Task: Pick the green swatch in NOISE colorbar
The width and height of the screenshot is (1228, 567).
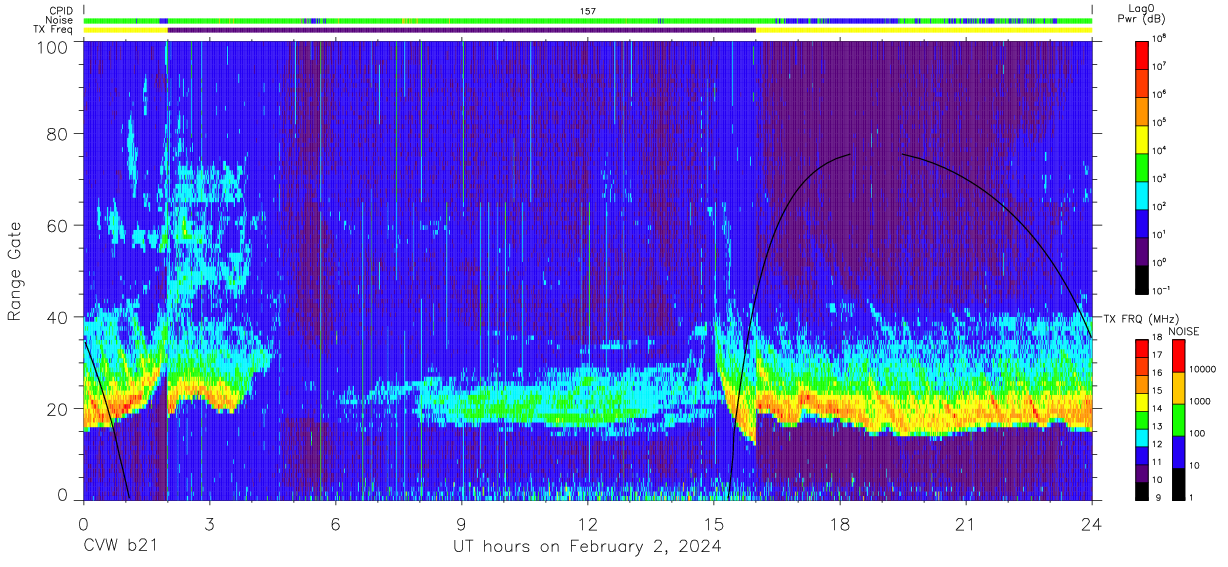Action: pos(1177,419)
